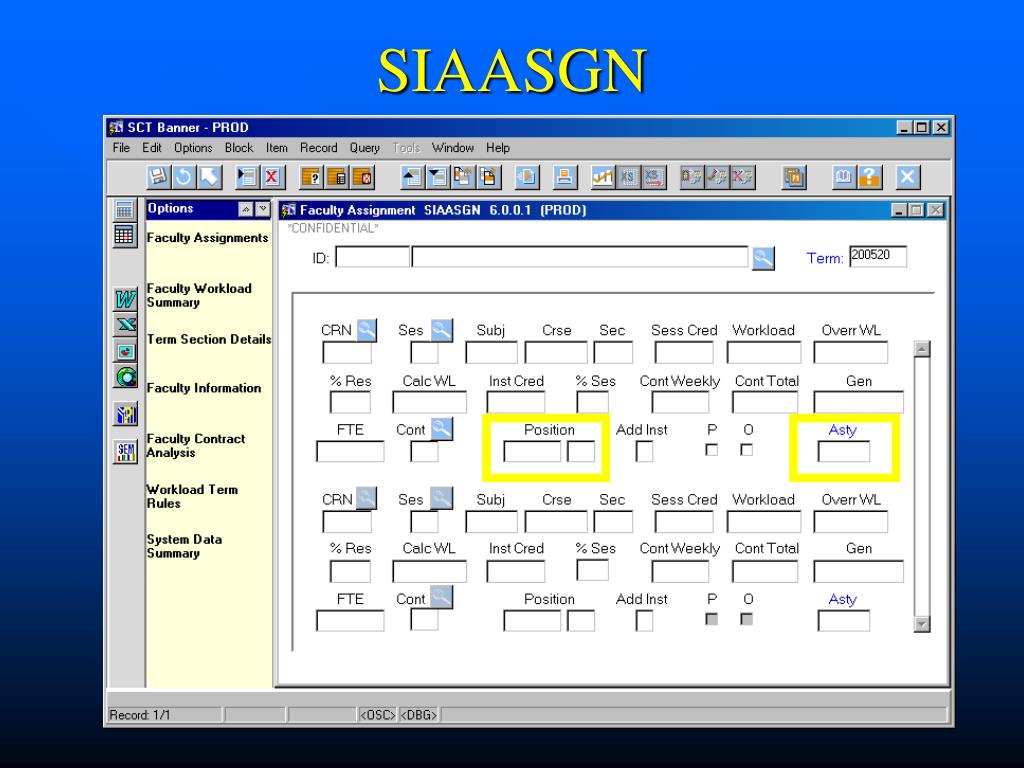Click the first record's Subj field
This screenshot has width=1024, height=768.
click(x=491, y=353)
